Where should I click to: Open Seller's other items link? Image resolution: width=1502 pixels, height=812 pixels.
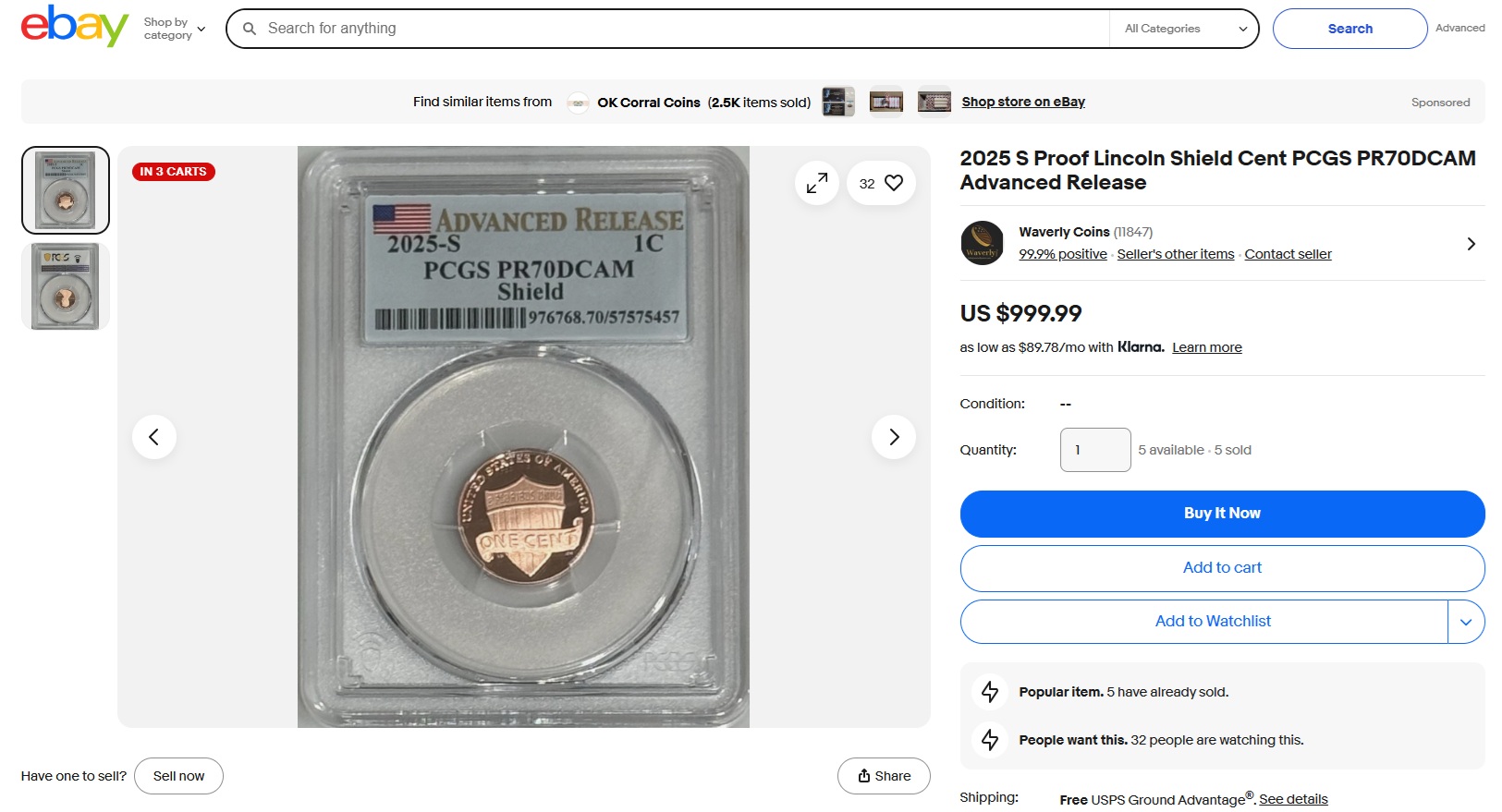[1175, 254]
